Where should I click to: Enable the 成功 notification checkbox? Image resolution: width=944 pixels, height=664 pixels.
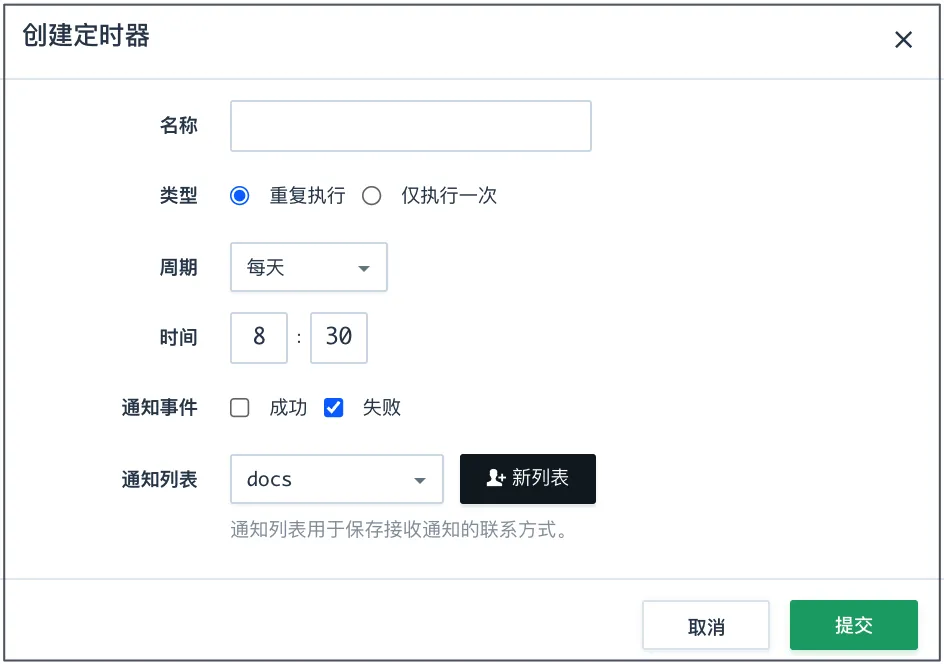coord(239,407)
